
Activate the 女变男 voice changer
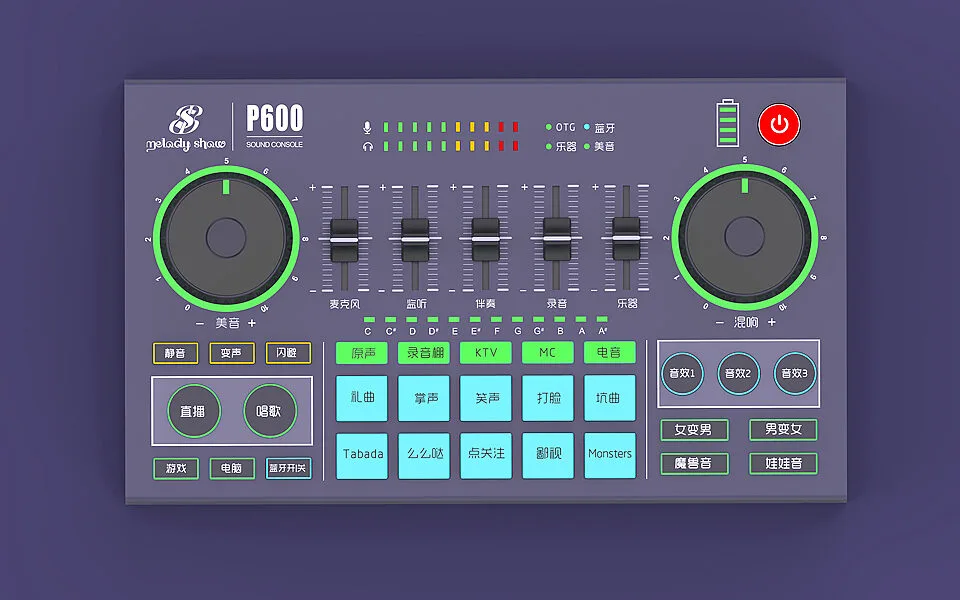(x=694, y=430)
